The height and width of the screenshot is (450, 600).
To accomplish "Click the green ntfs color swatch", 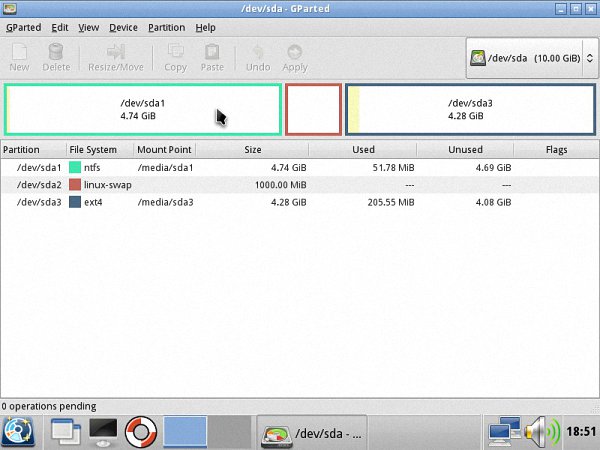I will [75, 167].
